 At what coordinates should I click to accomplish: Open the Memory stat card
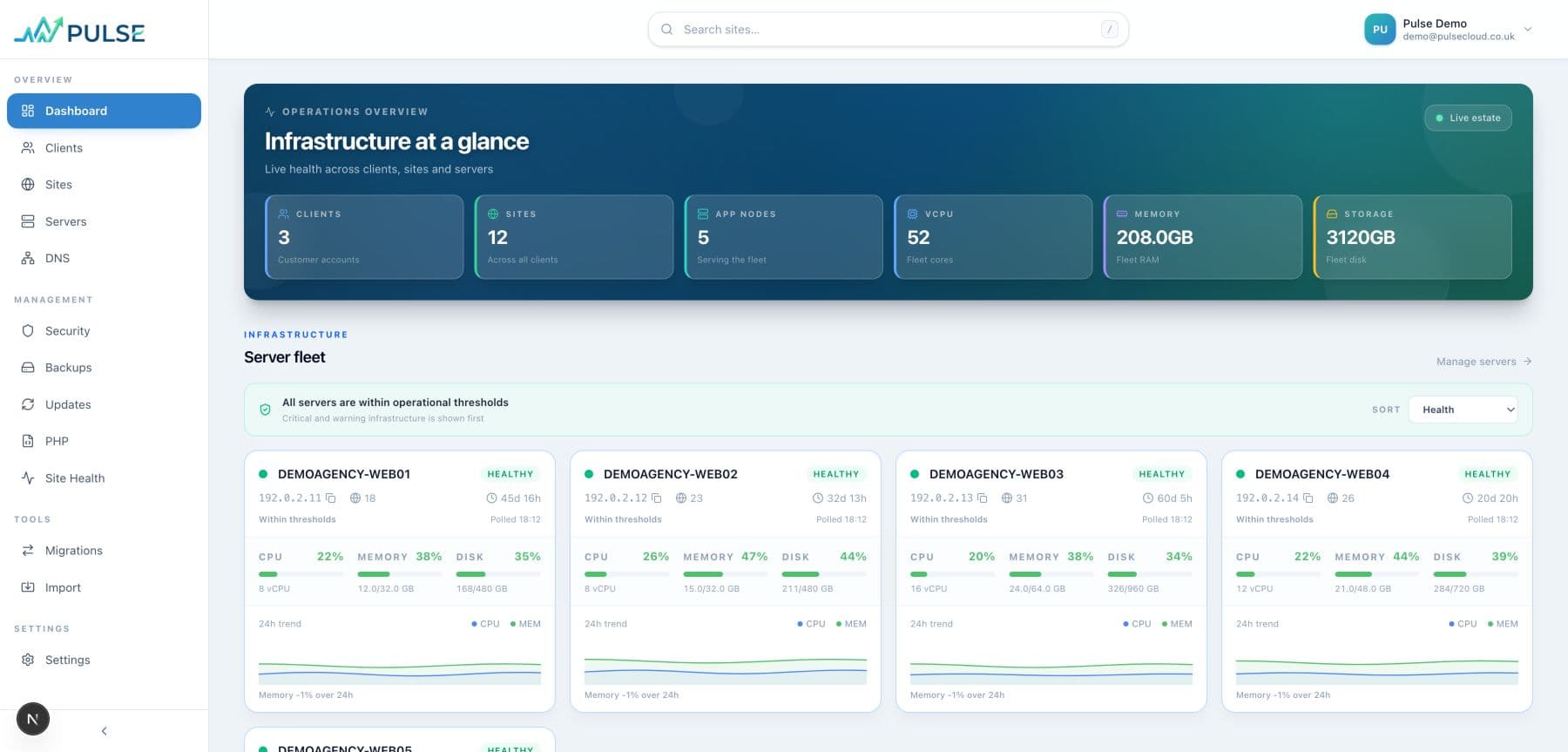tap(1202, 237)
